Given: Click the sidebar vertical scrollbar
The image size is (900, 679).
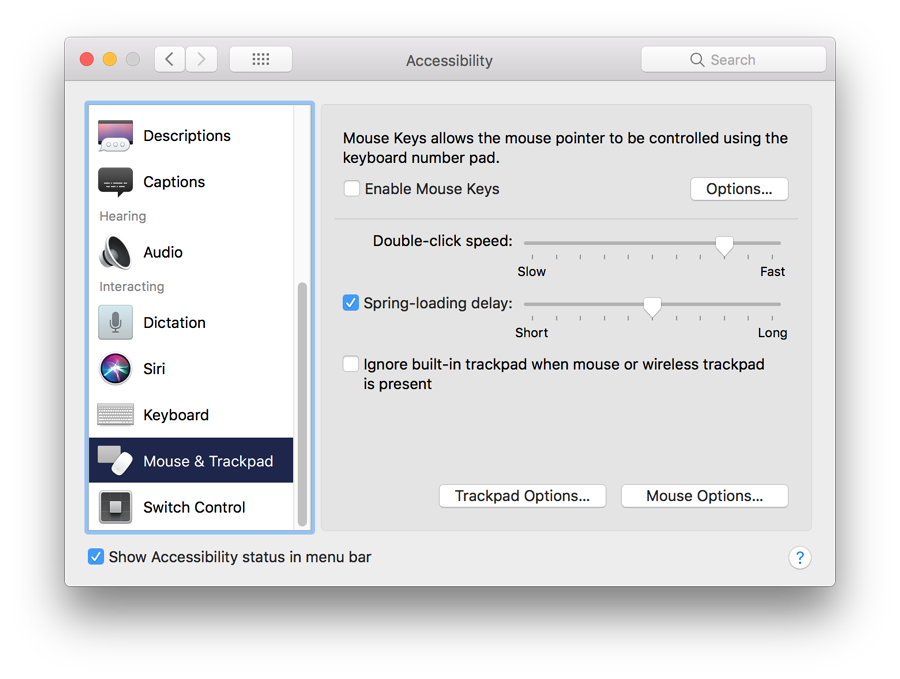Looking at the screenshot, I should point(302,404).
